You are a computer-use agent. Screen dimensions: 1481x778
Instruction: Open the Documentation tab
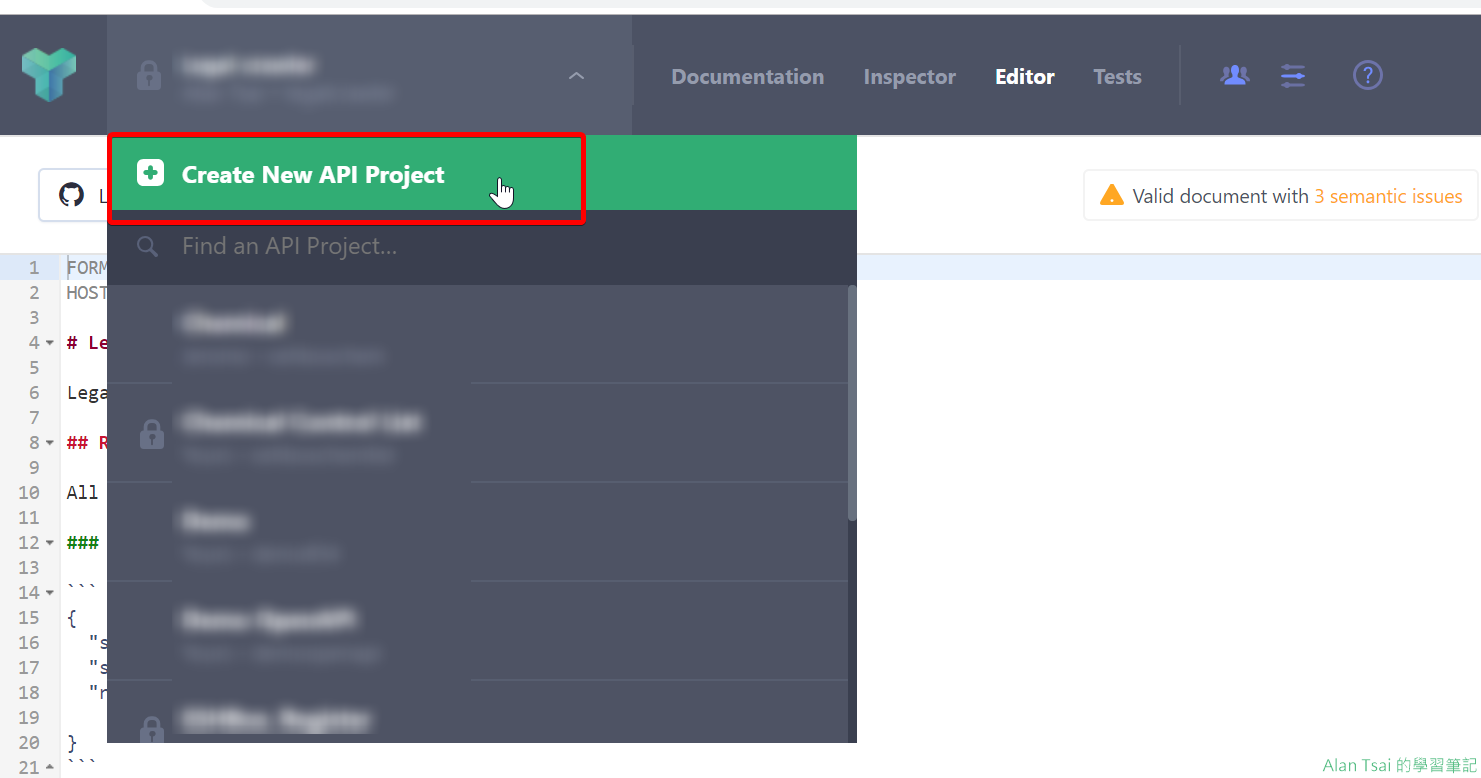[x=748, y=77]
